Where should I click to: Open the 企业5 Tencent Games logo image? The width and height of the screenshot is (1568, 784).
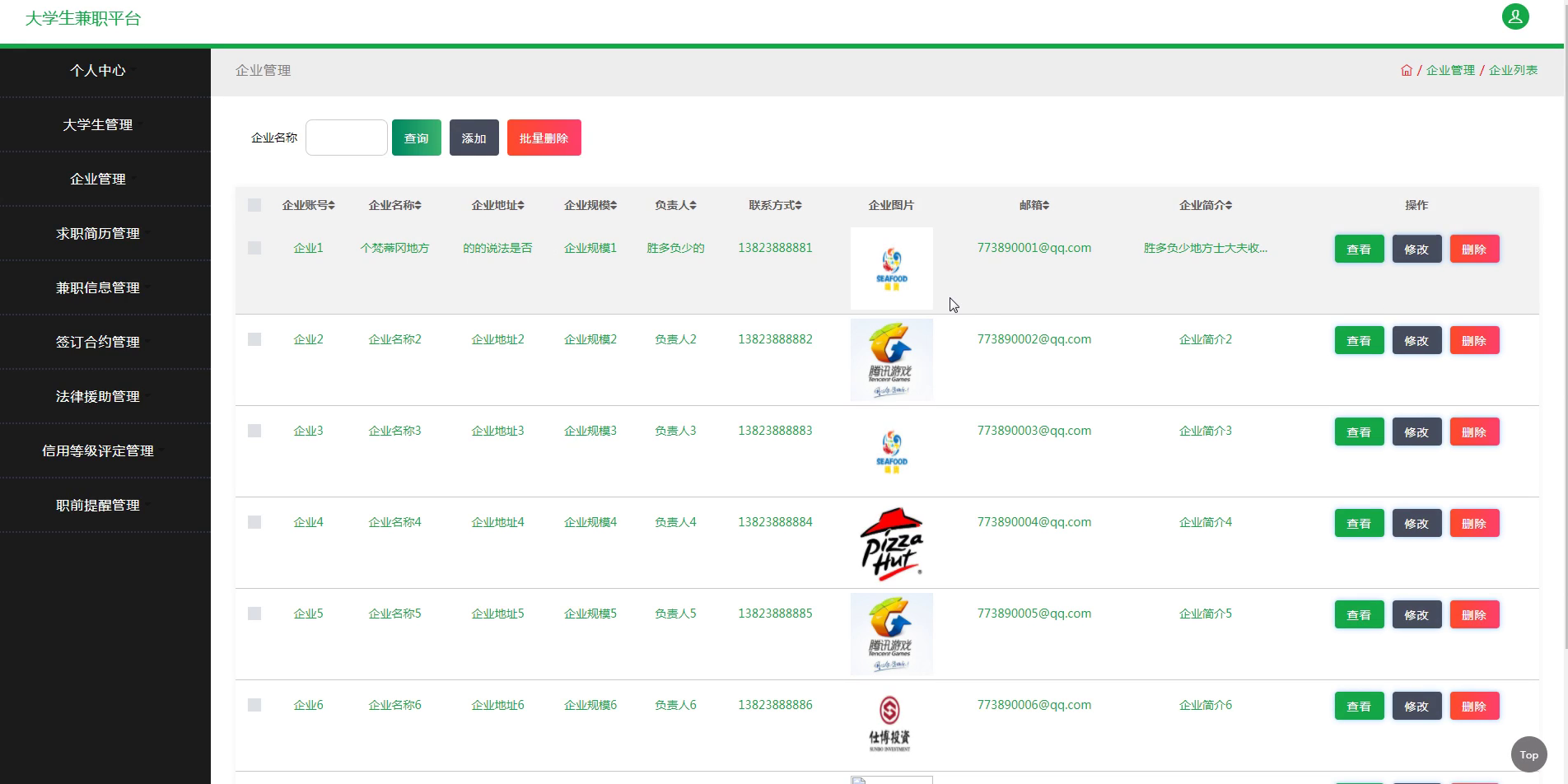pos(892,634)
